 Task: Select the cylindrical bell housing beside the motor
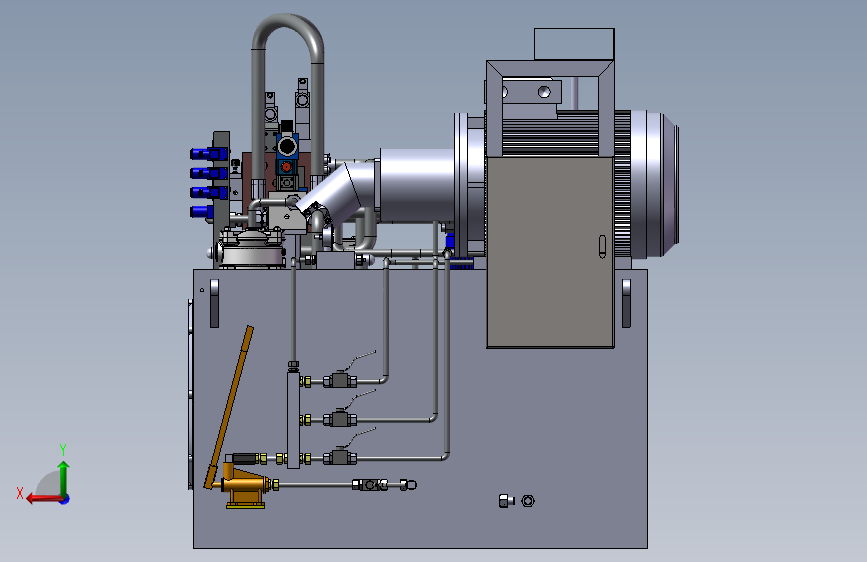(417, 185)
